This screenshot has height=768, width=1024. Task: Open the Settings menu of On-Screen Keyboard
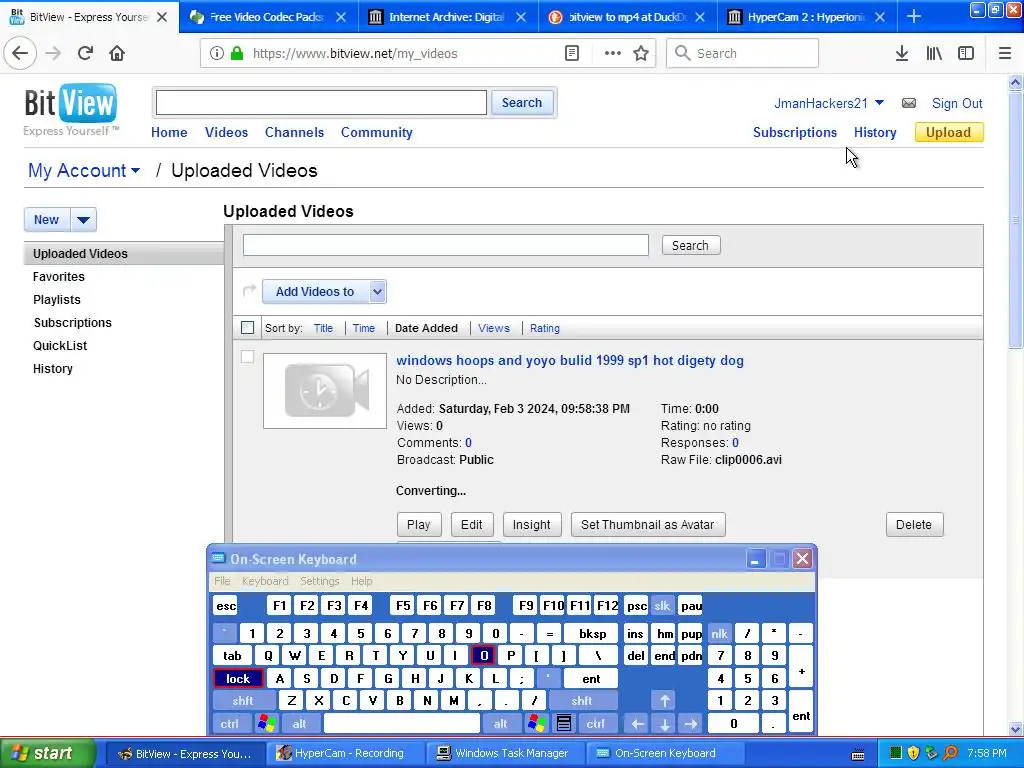coord(319,581)
